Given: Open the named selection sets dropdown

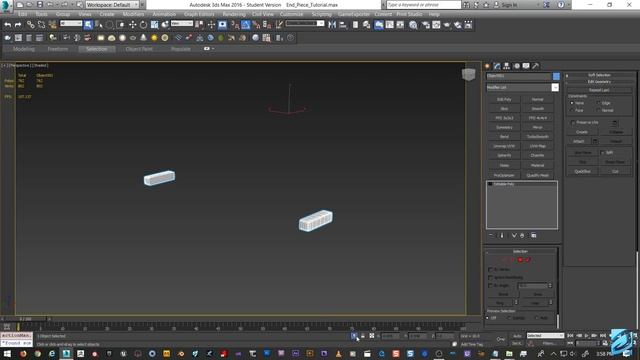Looking at the screenshot, I should pyautogui.click(x=305, y=24).
